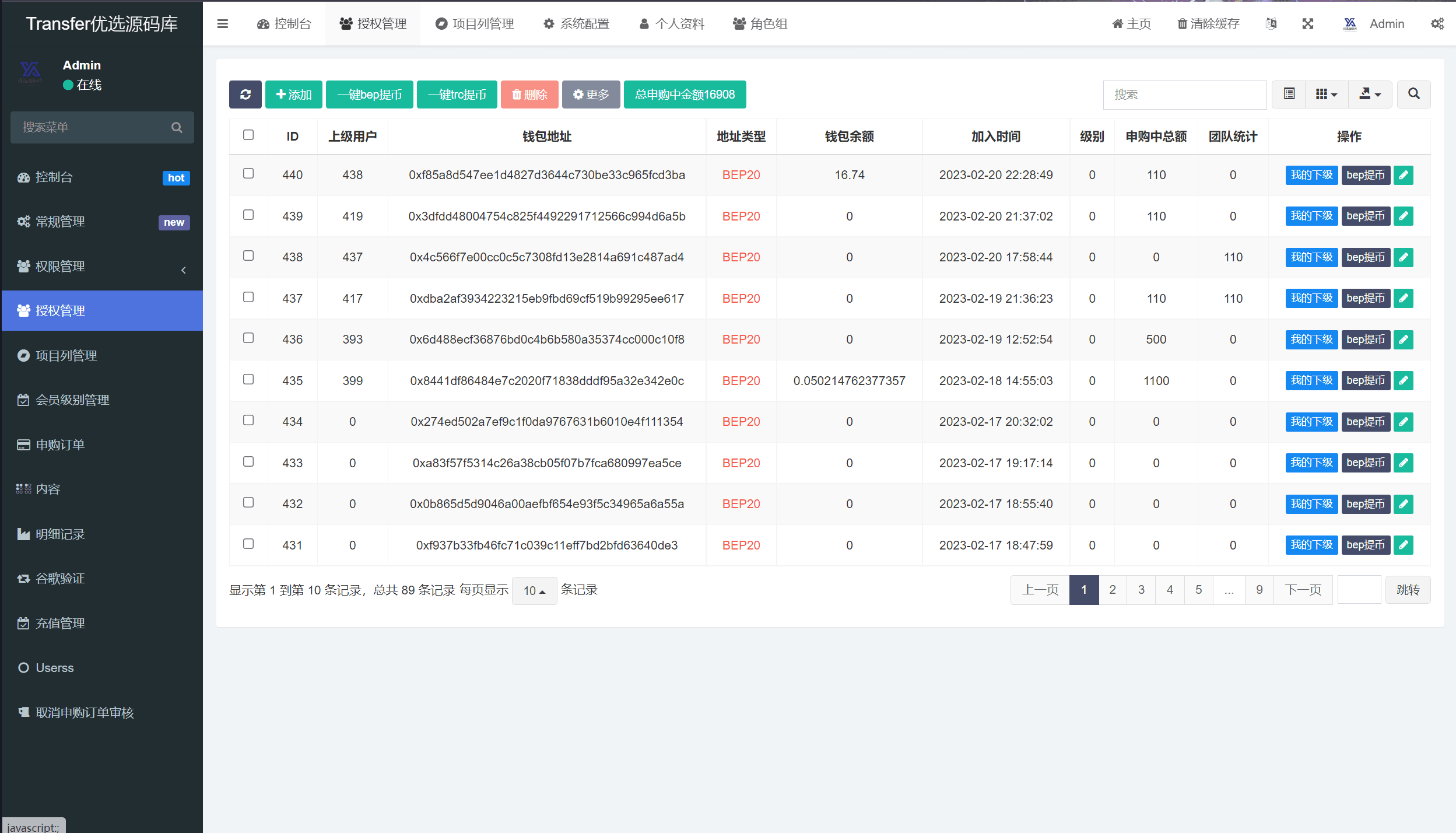
Task: Open settings gears icon at top right
Action: click(x=1437, y=24)
